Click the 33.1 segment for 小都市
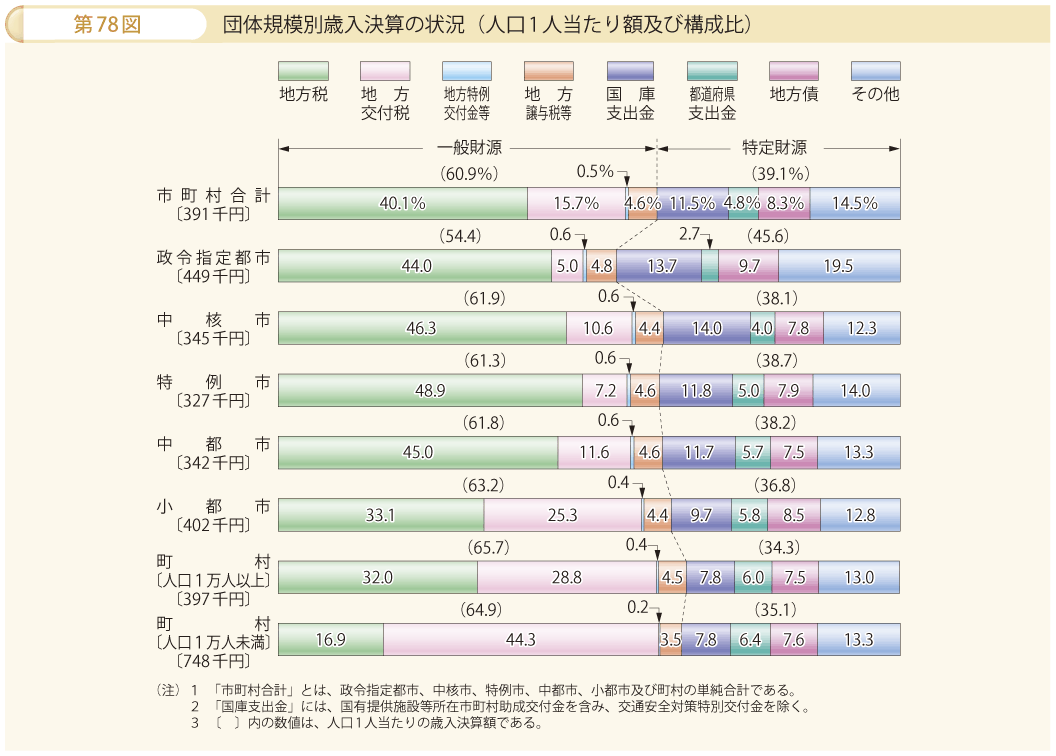1056x756 pixels. [381, 515]
